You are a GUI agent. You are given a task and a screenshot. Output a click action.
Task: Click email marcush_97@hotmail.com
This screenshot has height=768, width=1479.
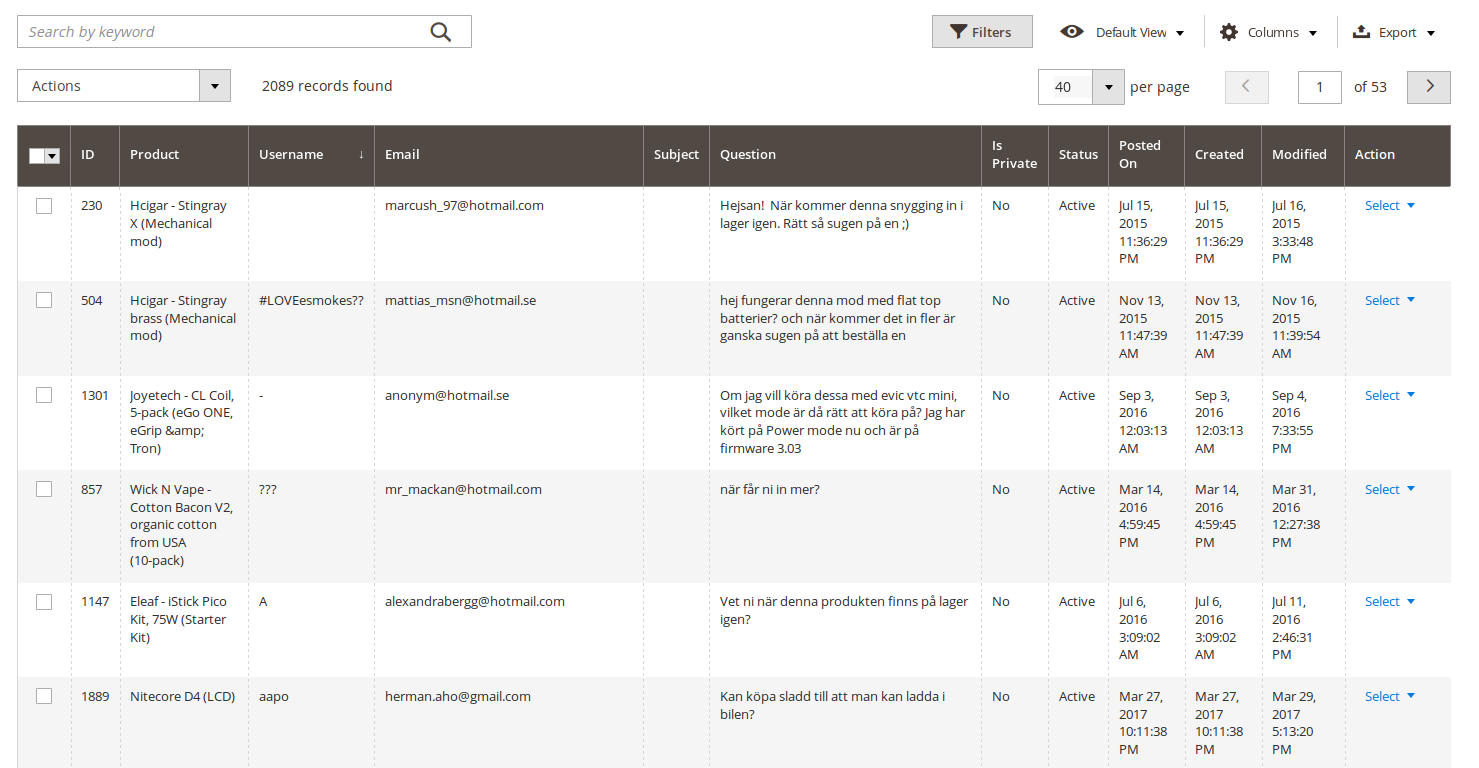[464, 205]
